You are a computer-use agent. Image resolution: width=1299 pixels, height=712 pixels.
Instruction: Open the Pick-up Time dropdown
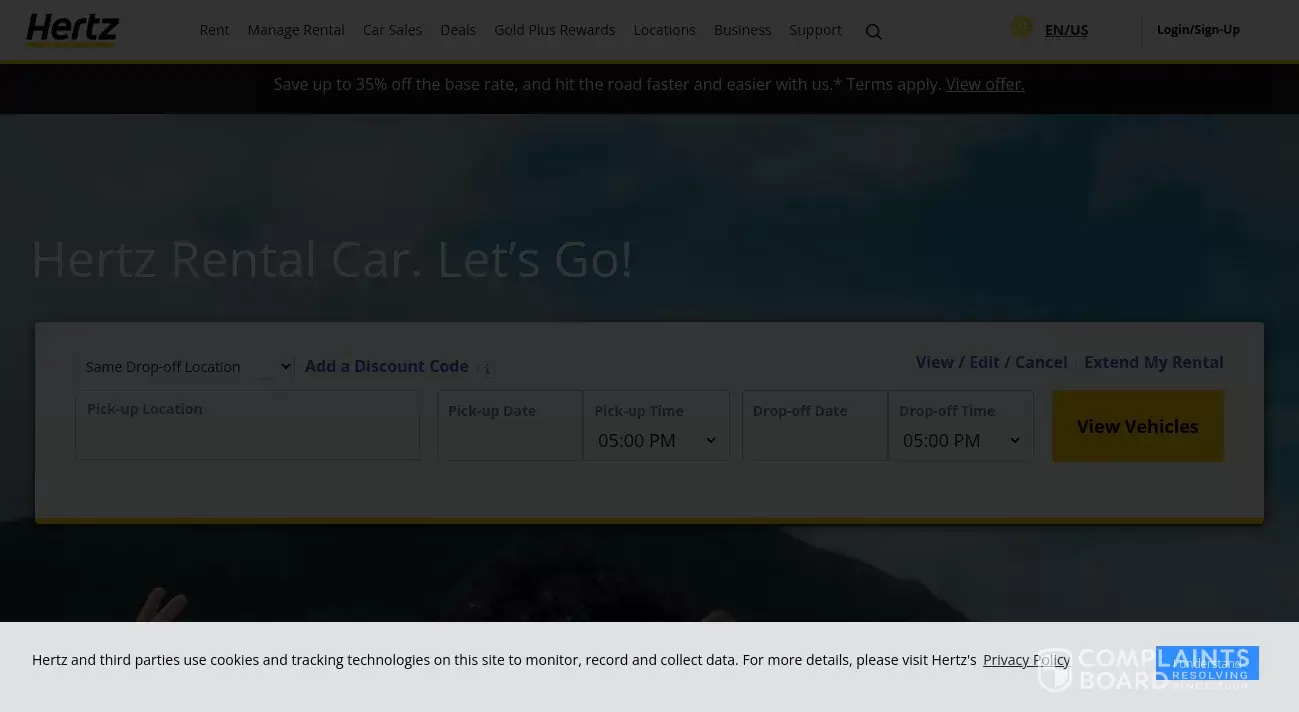tap(656, 440)
